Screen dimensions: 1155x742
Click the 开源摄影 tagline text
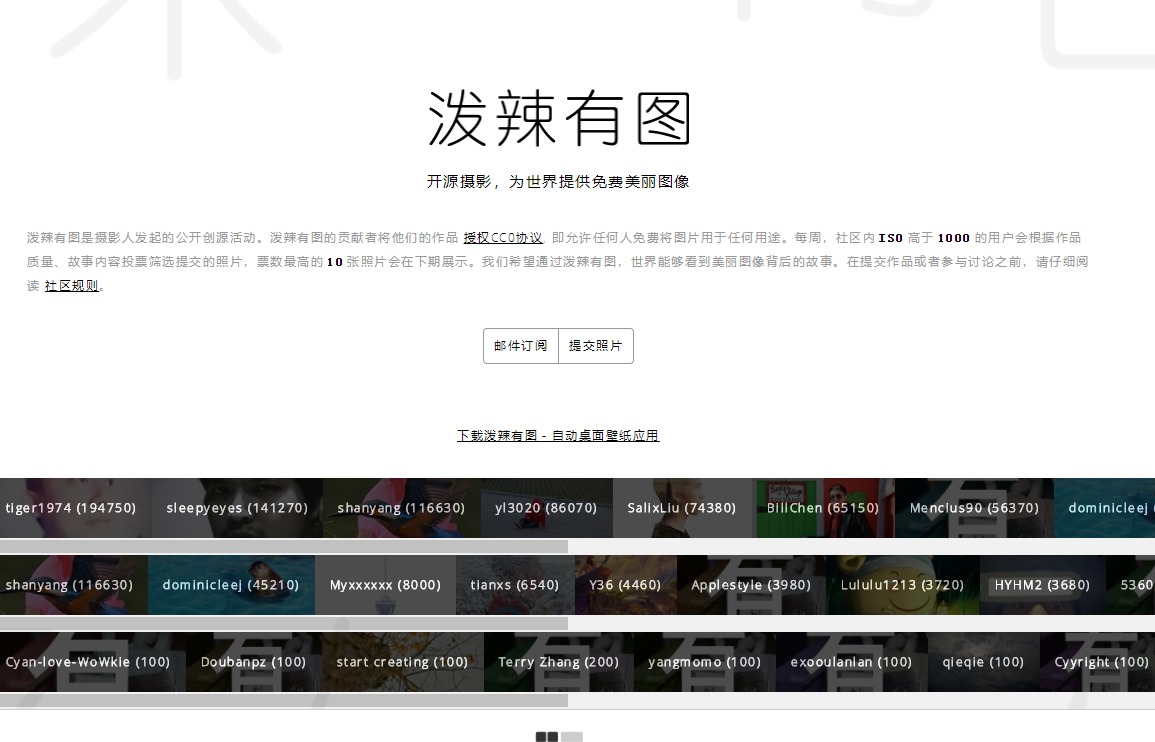point(558,181)
